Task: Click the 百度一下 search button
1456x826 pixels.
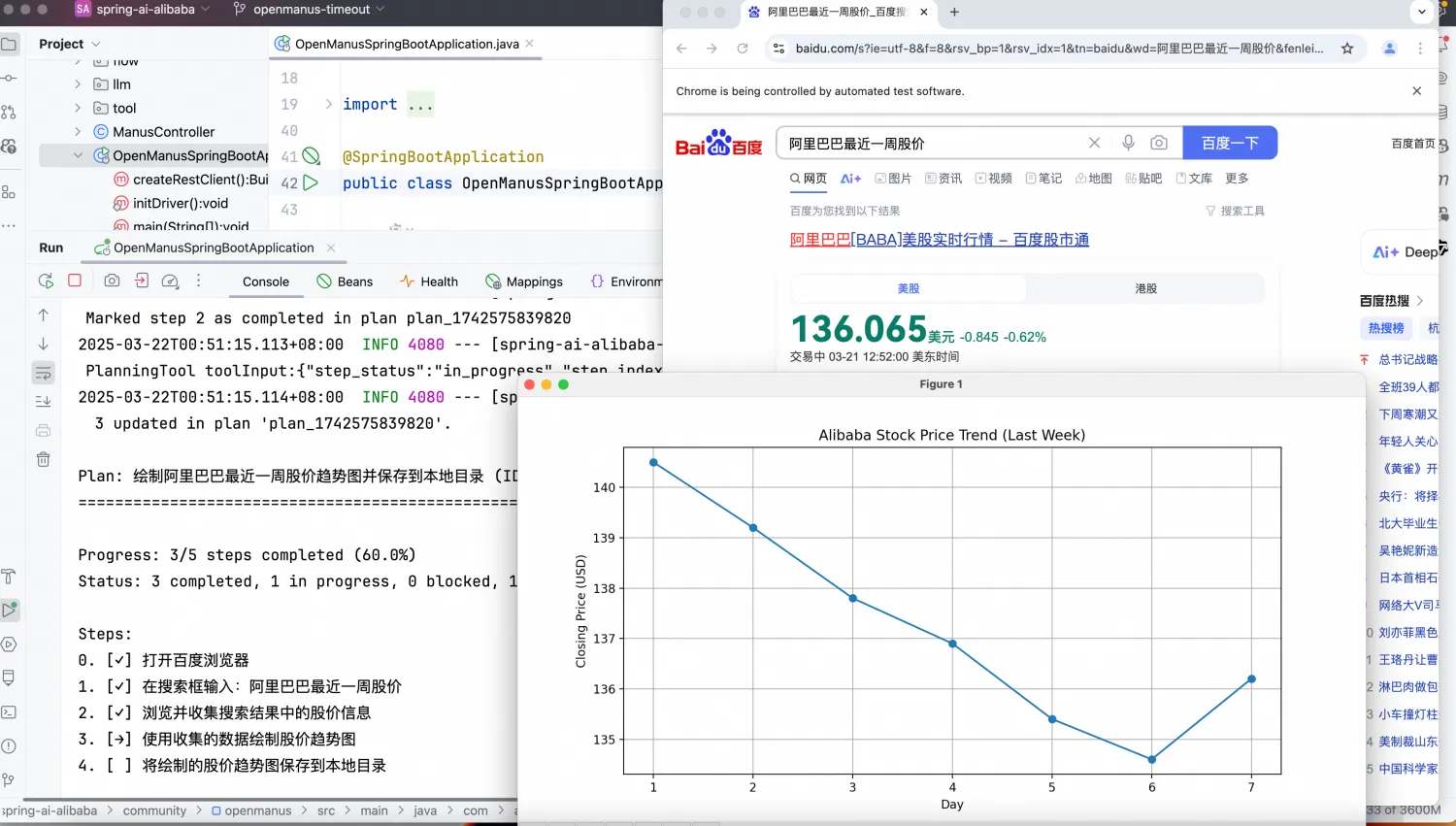Action: pos(1229,143)
